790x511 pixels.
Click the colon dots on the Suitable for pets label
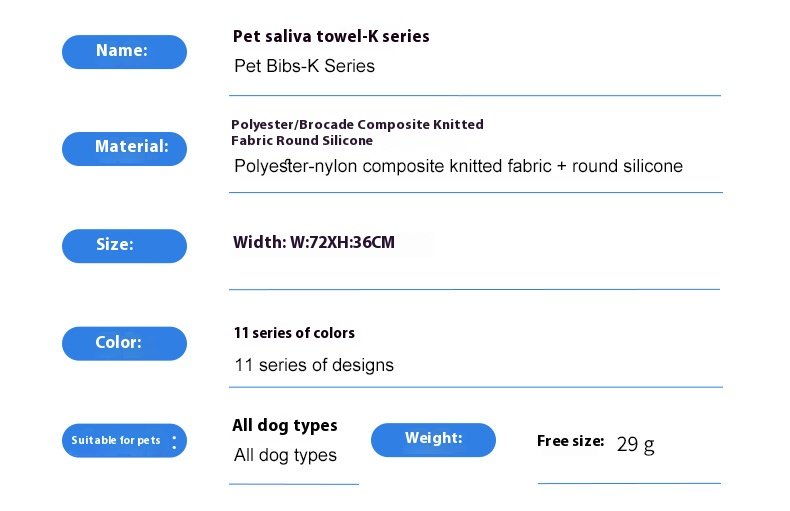174,441
